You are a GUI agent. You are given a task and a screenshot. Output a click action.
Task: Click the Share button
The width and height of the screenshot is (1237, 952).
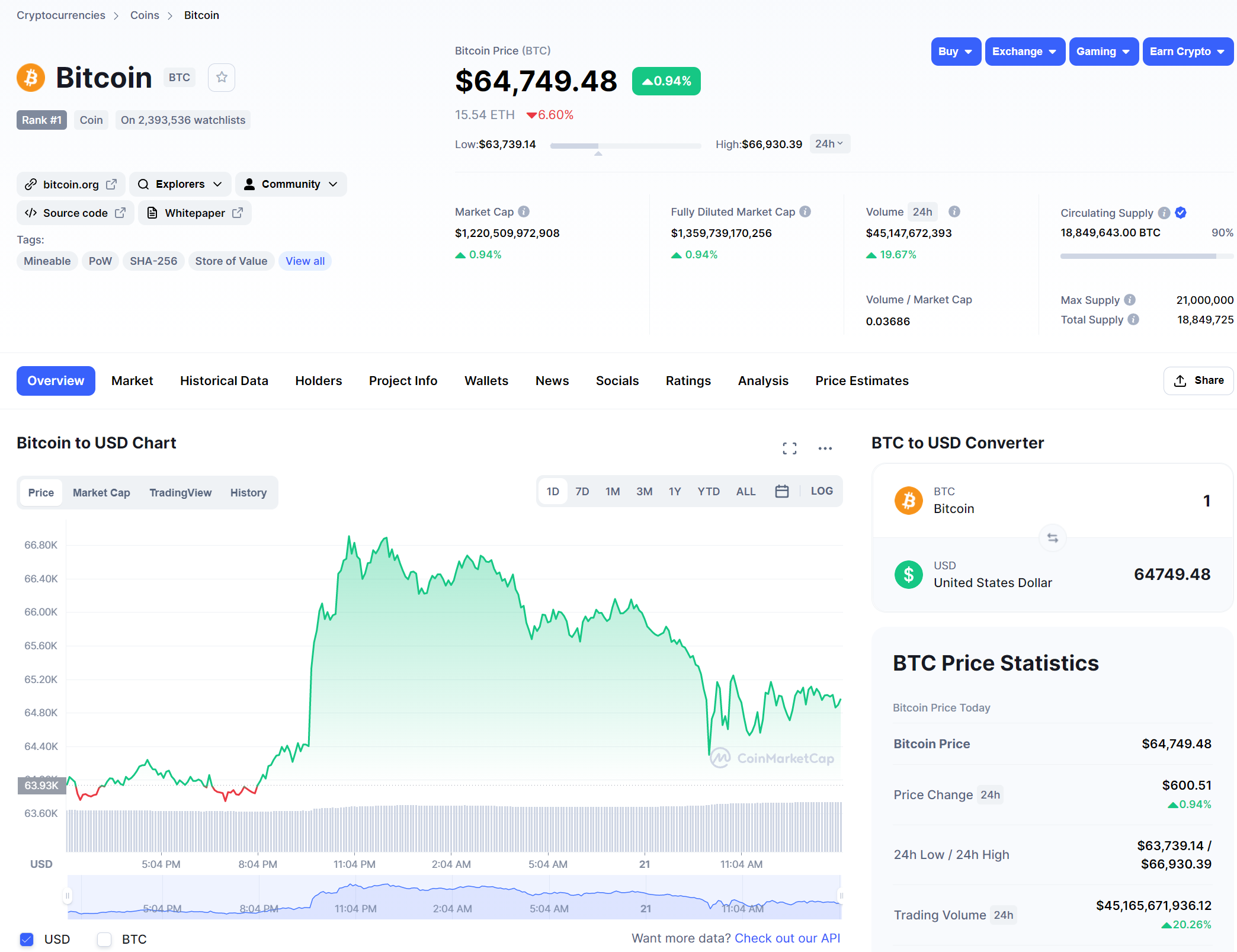1198,380
